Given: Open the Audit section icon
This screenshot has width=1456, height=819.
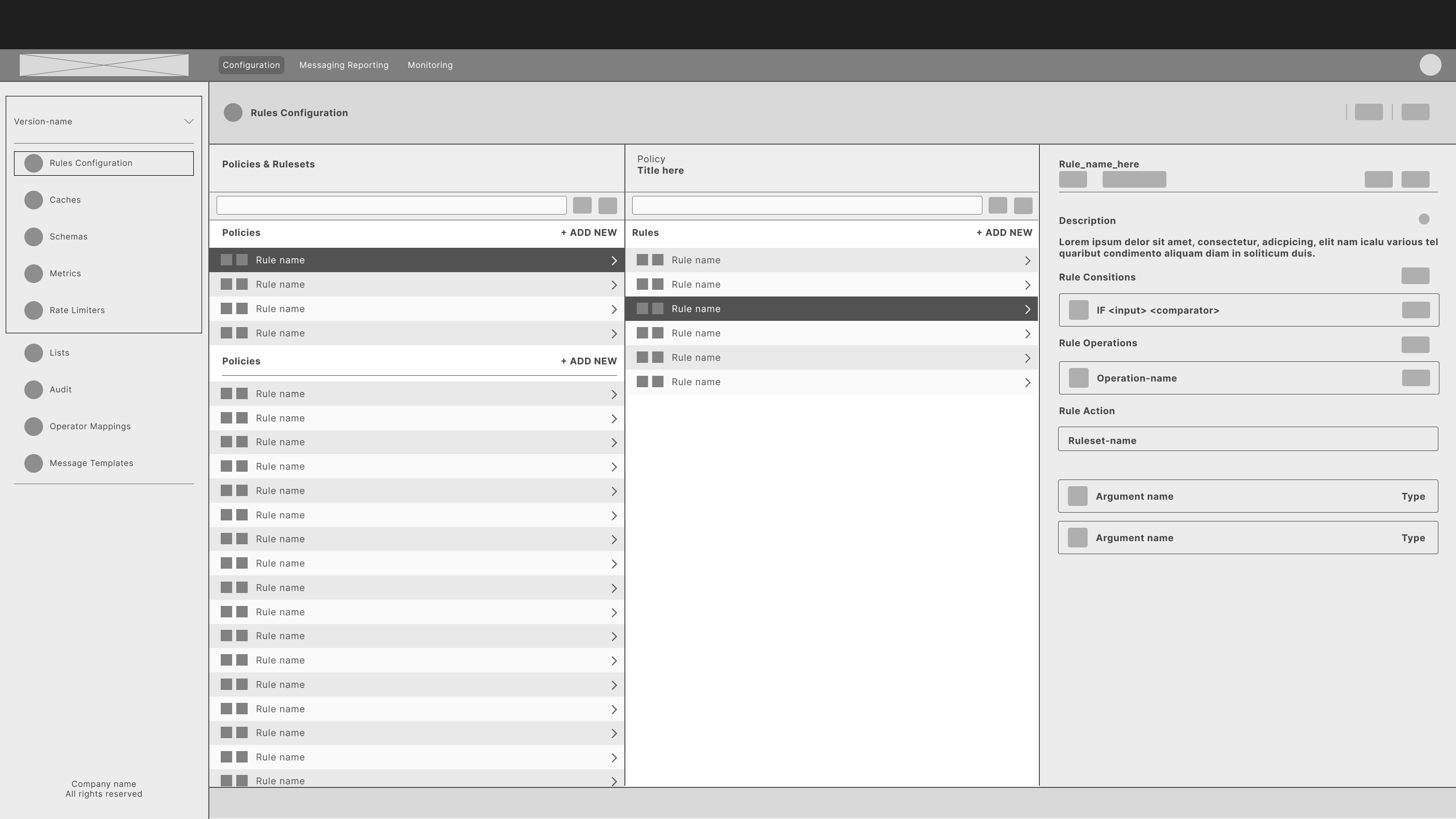Looking at the screenshot, I should (33, 389).
